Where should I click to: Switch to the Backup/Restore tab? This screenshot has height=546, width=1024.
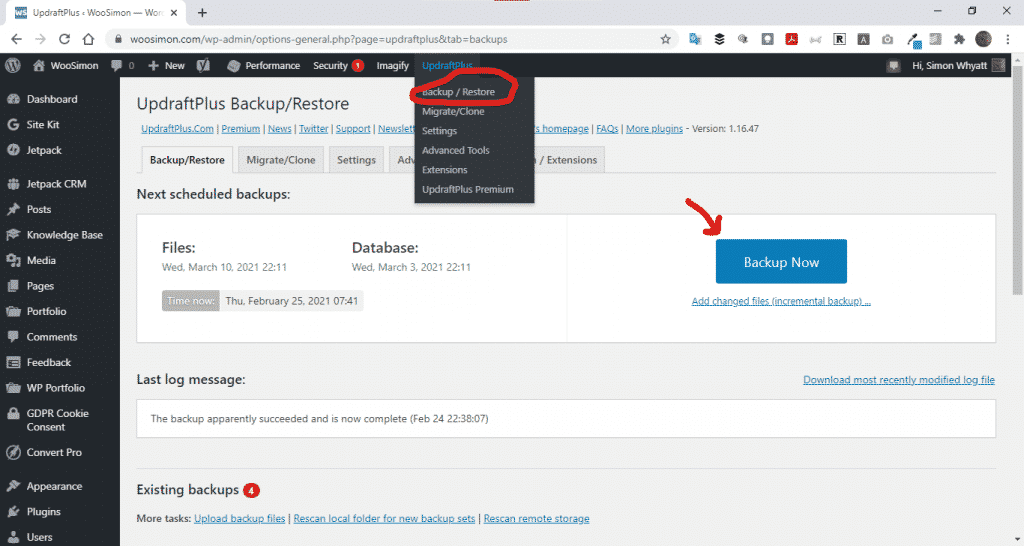187,160
